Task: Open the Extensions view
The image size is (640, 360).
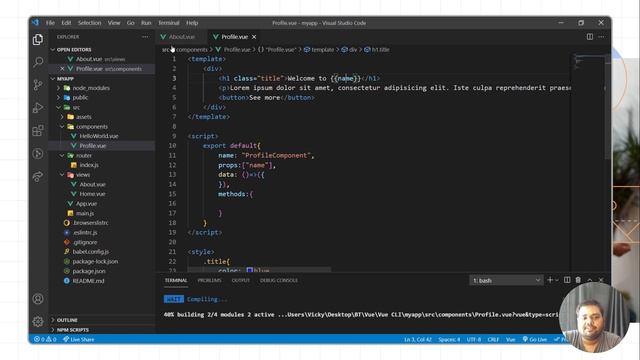Action: pos(38,131)
